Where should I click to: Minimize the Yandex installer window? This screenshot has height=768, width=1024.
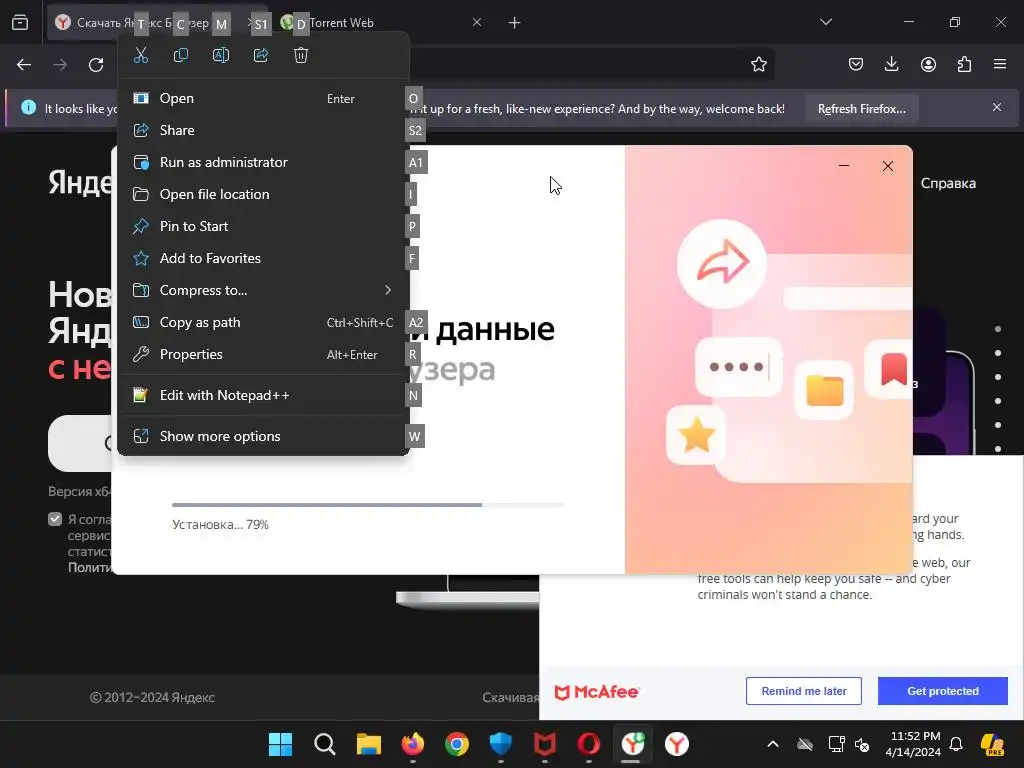(x=844, y=166)
